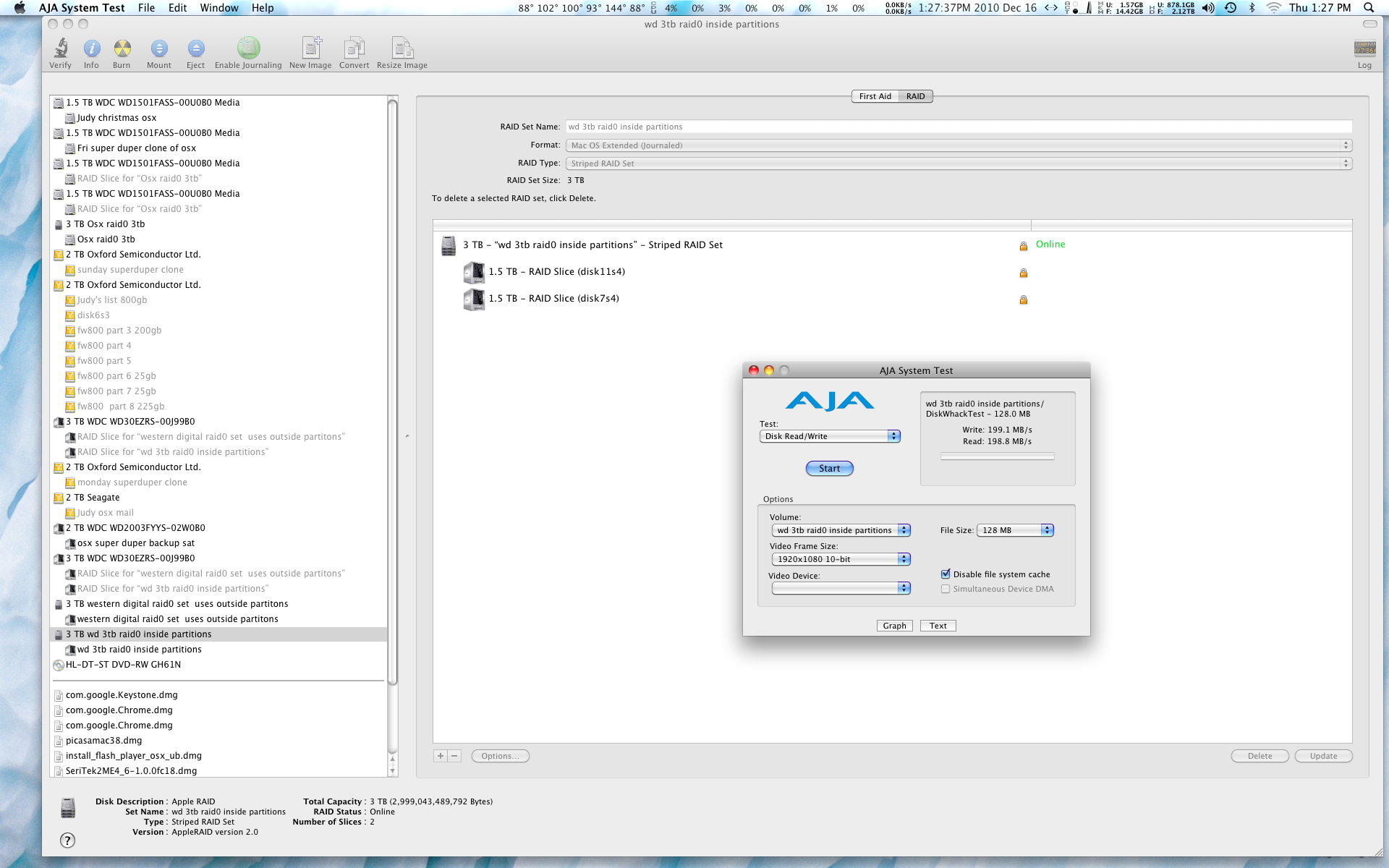
Task: Click the AJA logo in System Test window
Action: click(x=830, y=401)
